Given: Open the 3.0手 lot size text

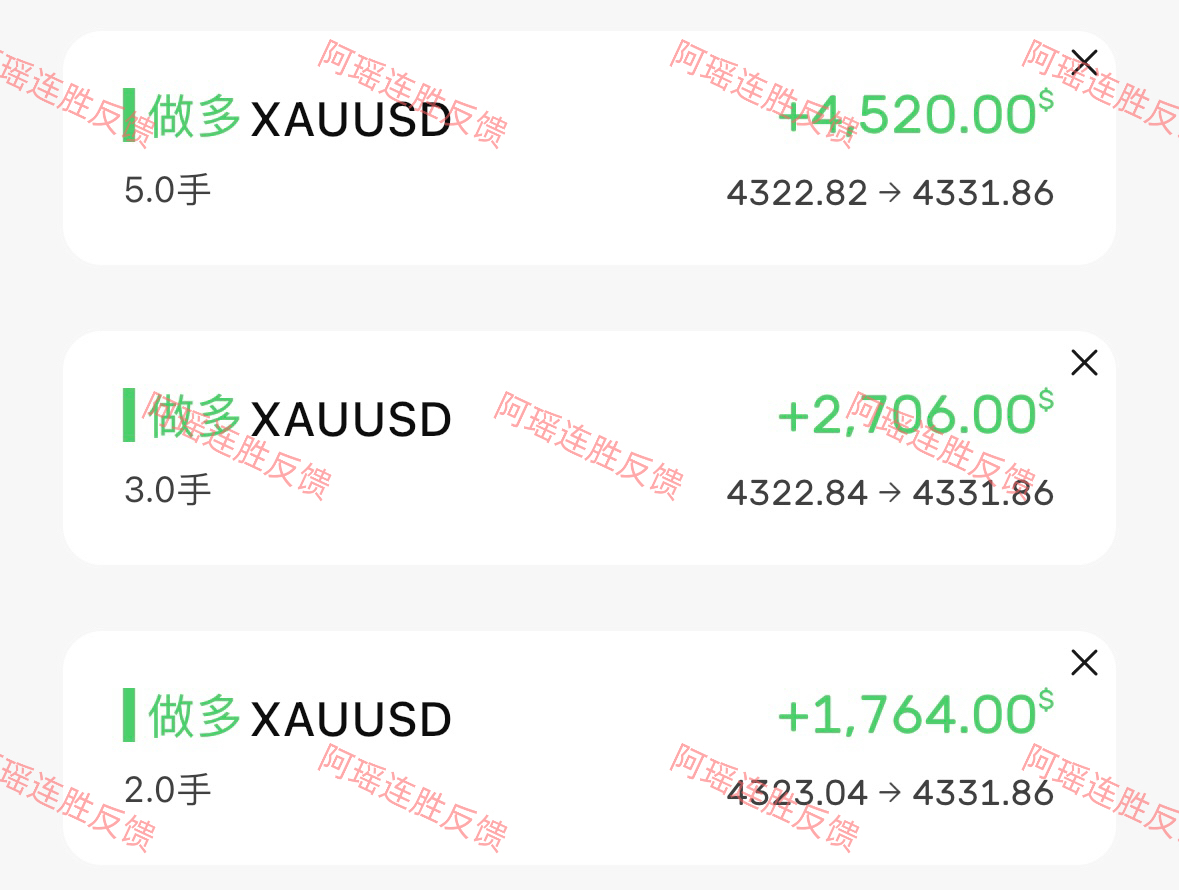Looking at the screenshot, I should (x=168, y=490).
